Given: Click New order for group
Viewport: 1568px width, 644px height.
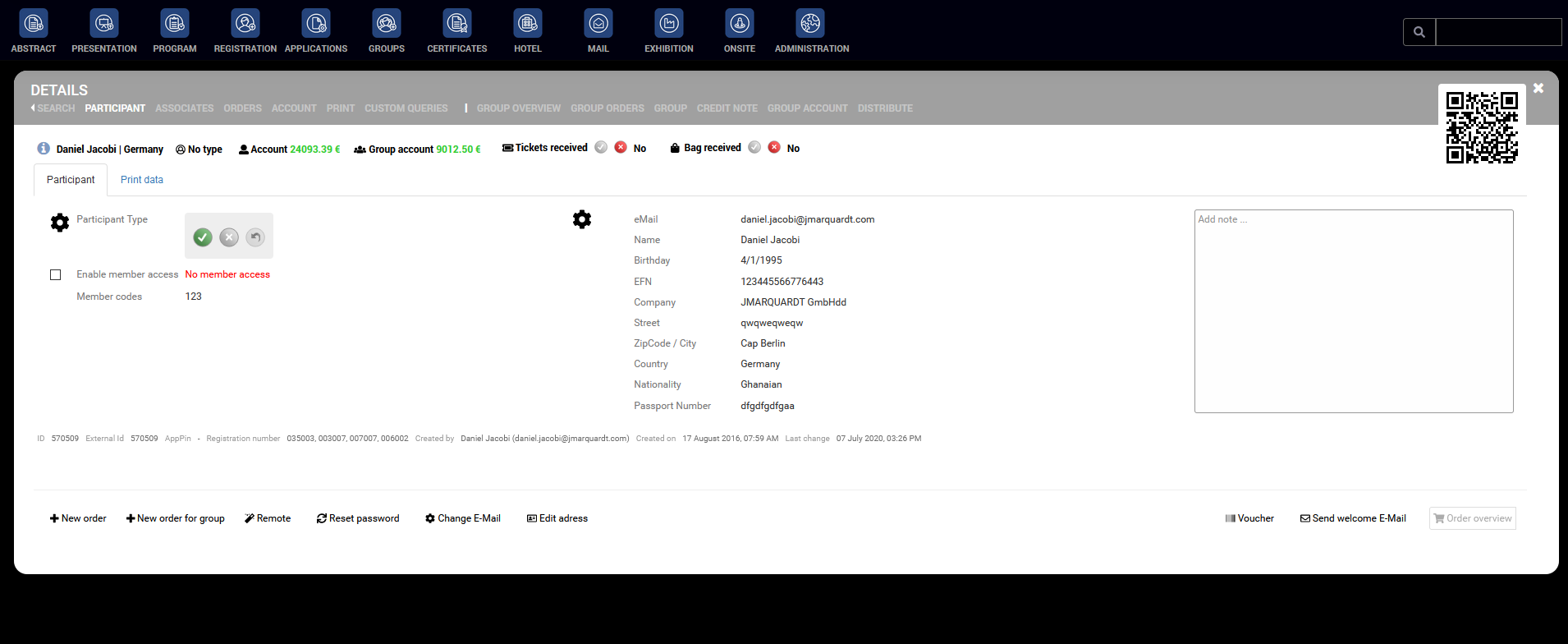Looking at the screenshot, I should (x=176, y=518).
